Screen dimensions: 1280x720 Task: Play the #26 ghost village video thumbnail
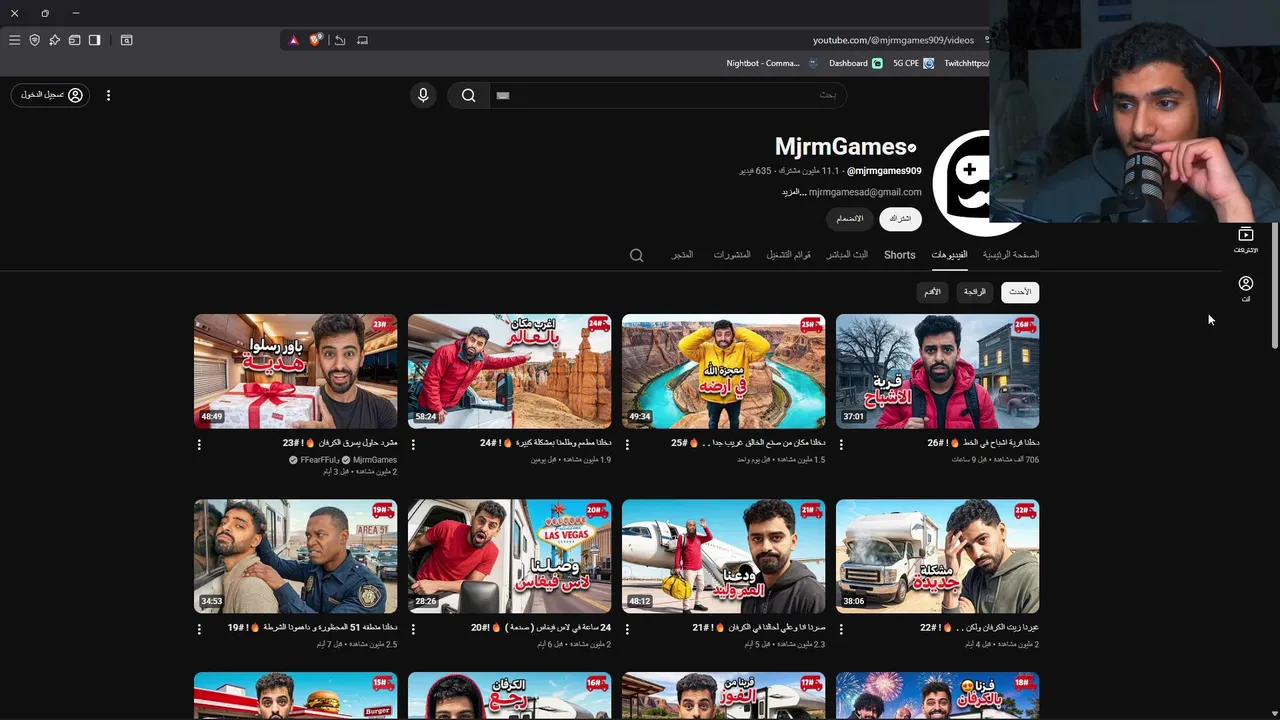937,371
